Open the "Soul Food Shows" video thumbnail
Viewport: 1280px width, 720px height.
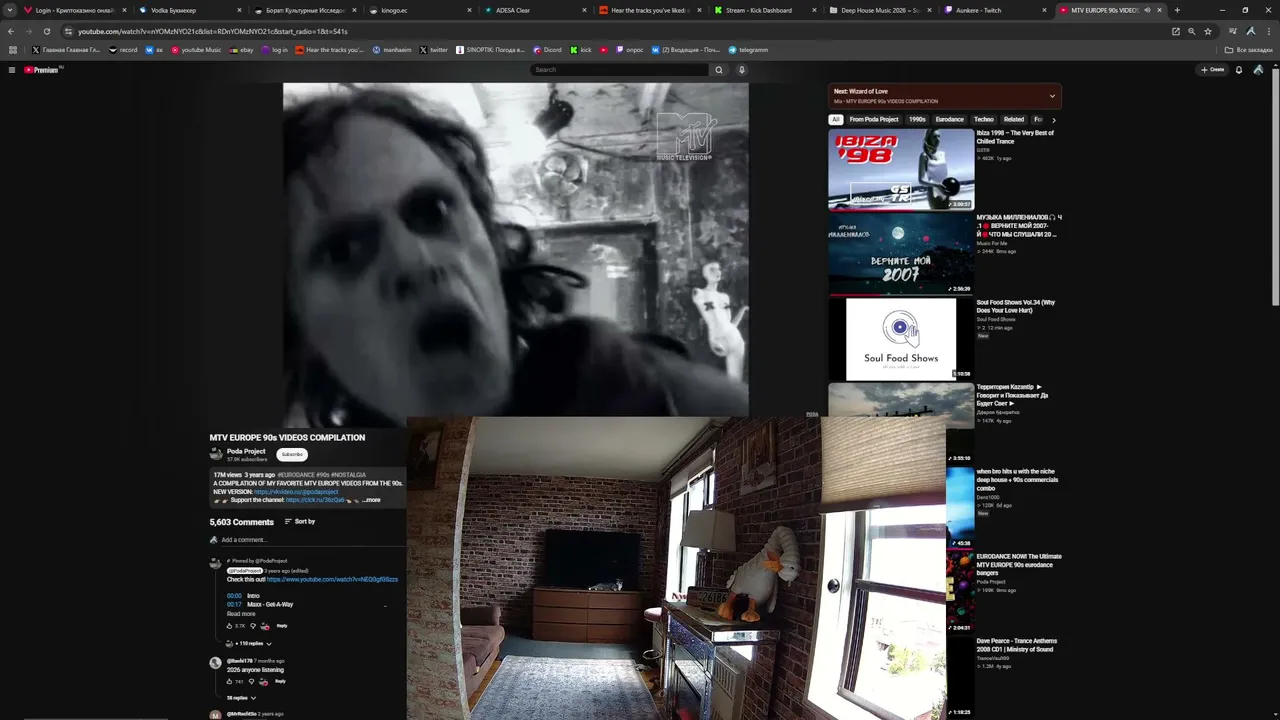pos(901,339)
